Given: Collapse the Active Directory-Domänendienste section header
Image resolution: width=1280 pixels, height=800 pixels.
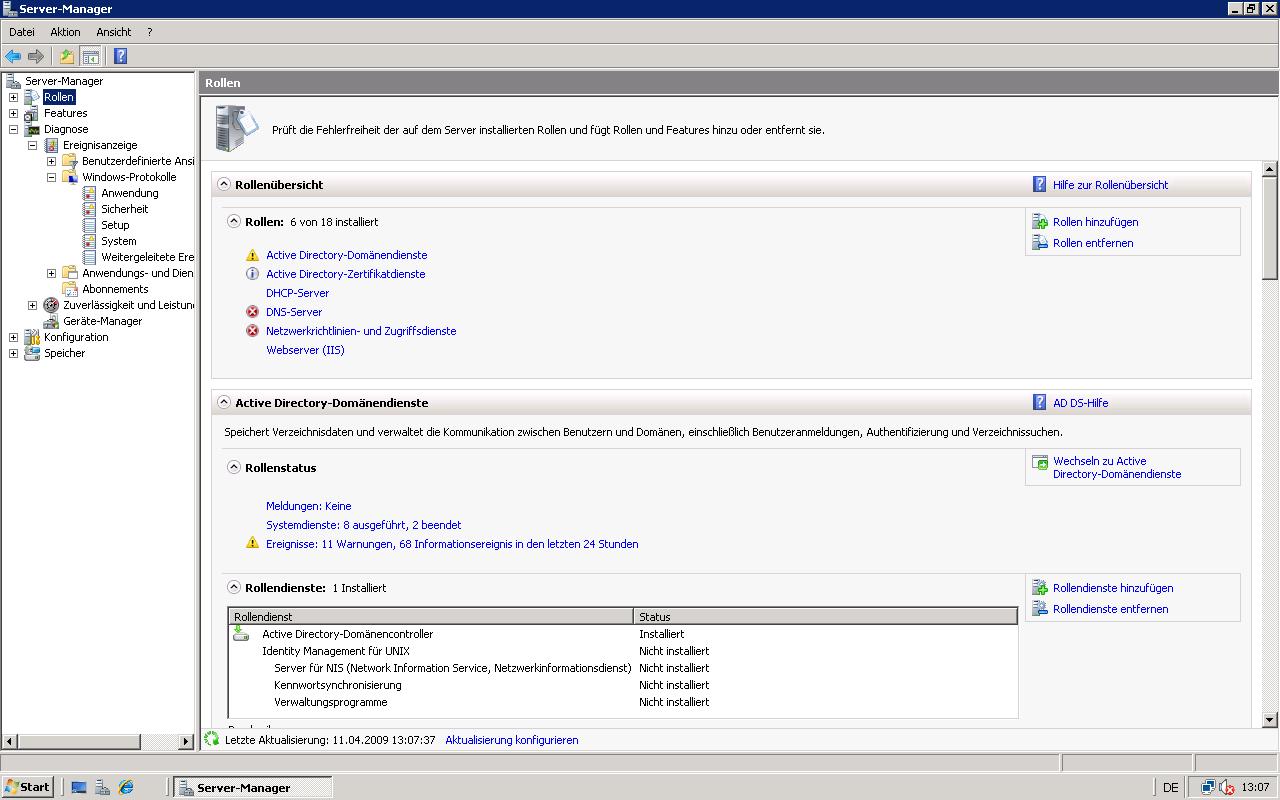Looking at the screenshot, I should 224,403.
